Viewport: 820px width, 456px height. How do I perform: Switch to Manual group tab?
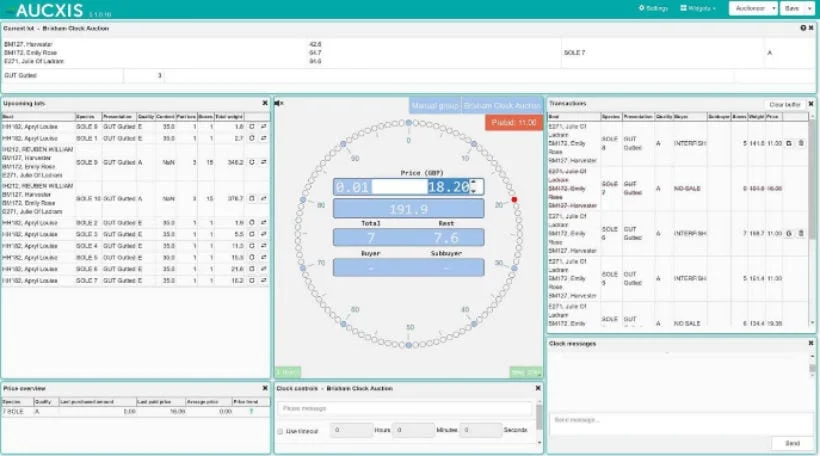click(435, 105)
